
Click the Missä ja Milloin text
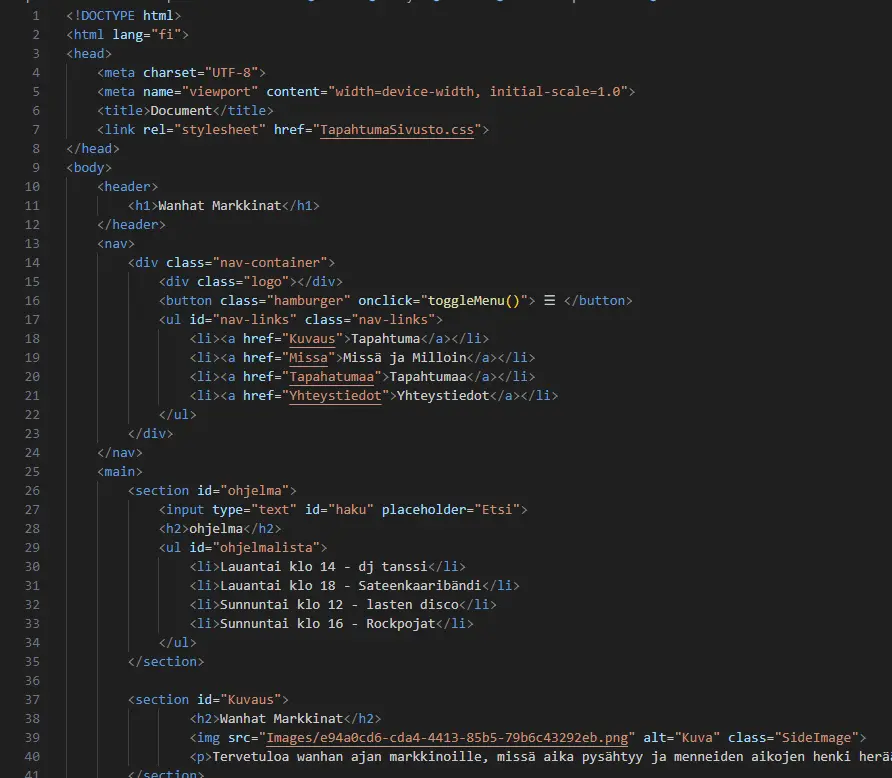coord(404,358)
